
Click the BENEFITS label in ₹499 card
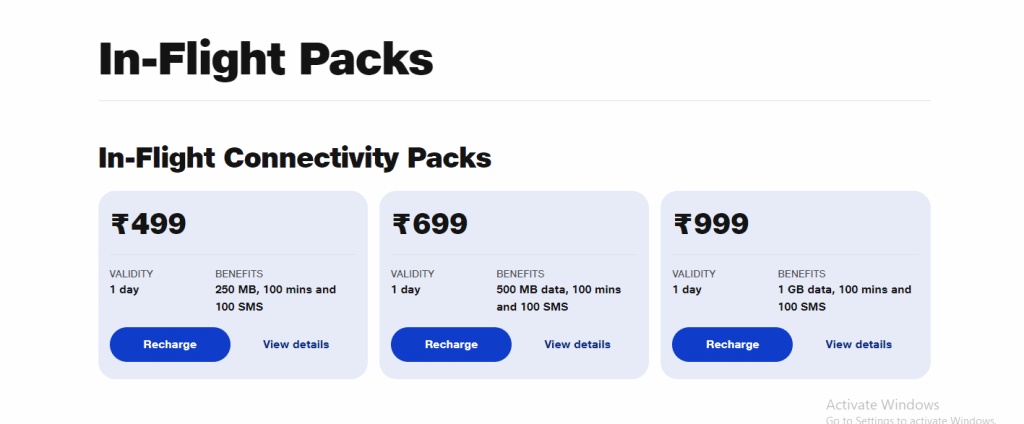[239, 273]
